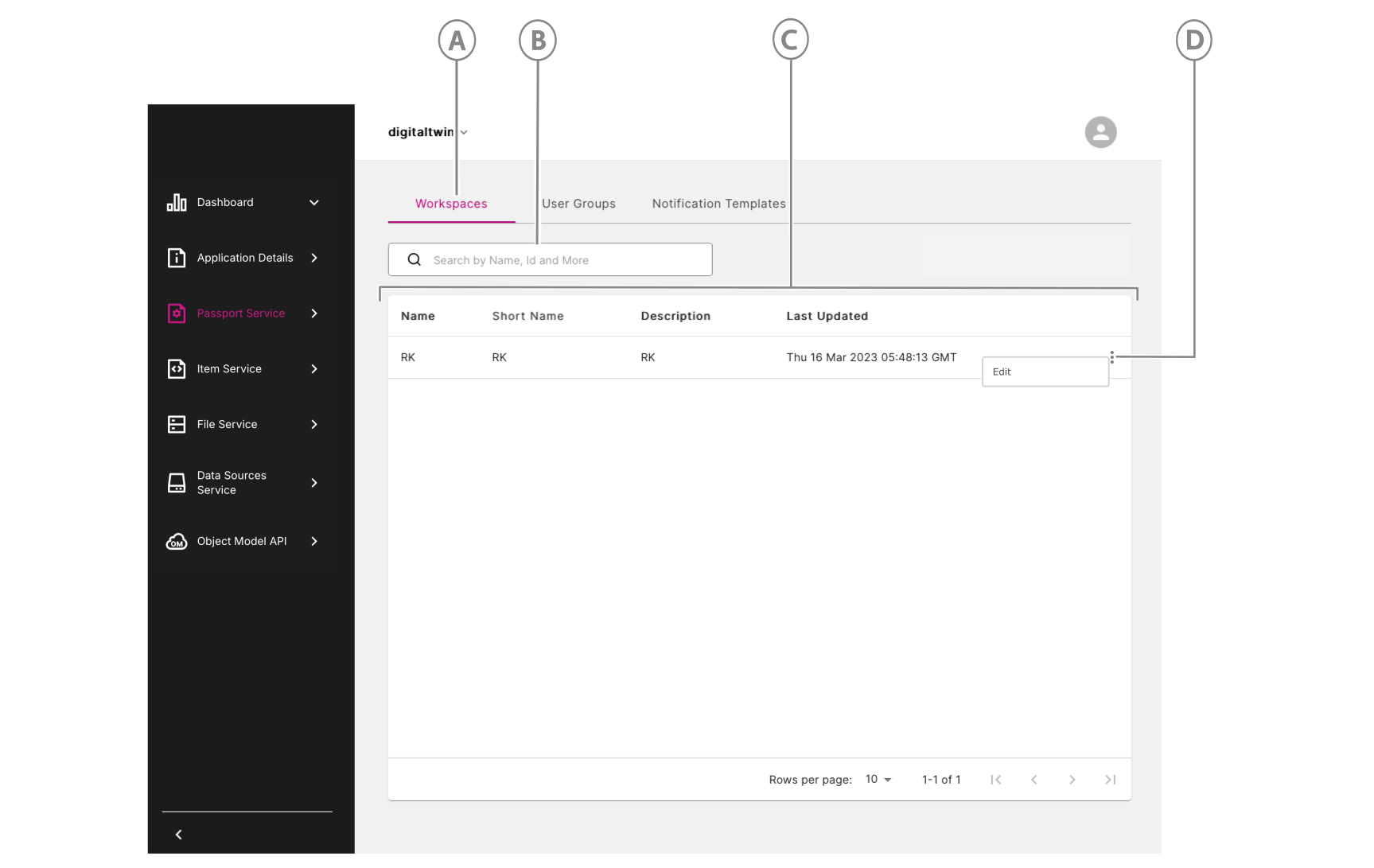Switch to the User Groups tab
The image size is (1374, 868).
tap(578, 204)
